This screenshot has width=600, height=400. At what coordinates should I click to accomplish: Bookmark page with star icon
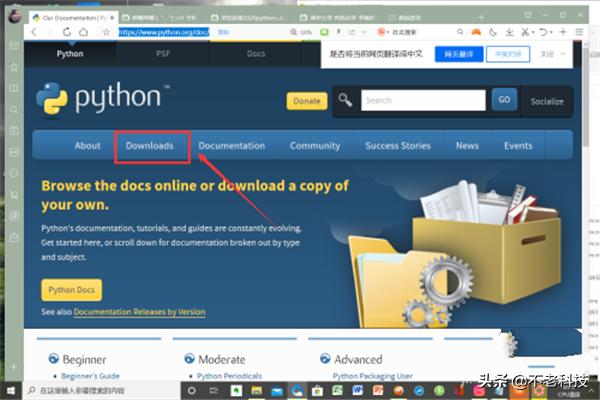(106, 32)
